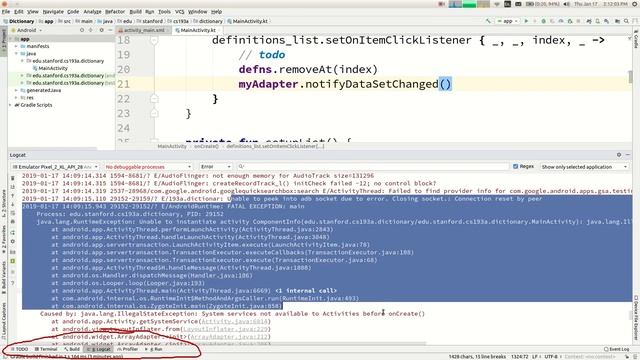Click the Logcat search input field

[x=373, y=167]
